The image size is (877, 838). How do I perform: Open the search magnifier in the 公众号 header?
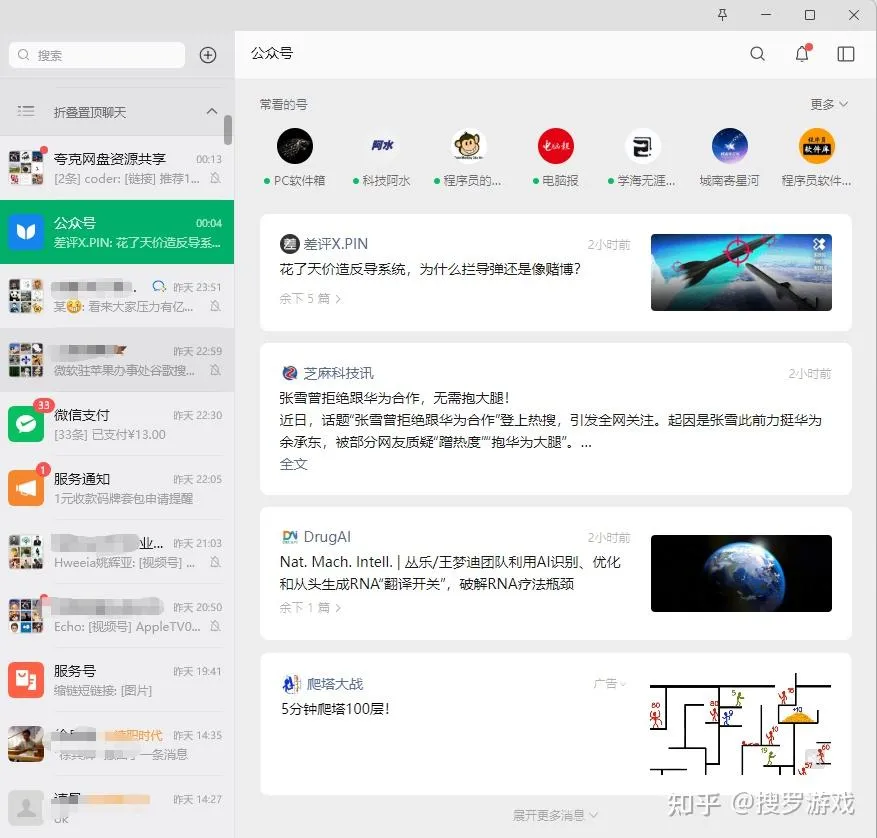(757, 54)
